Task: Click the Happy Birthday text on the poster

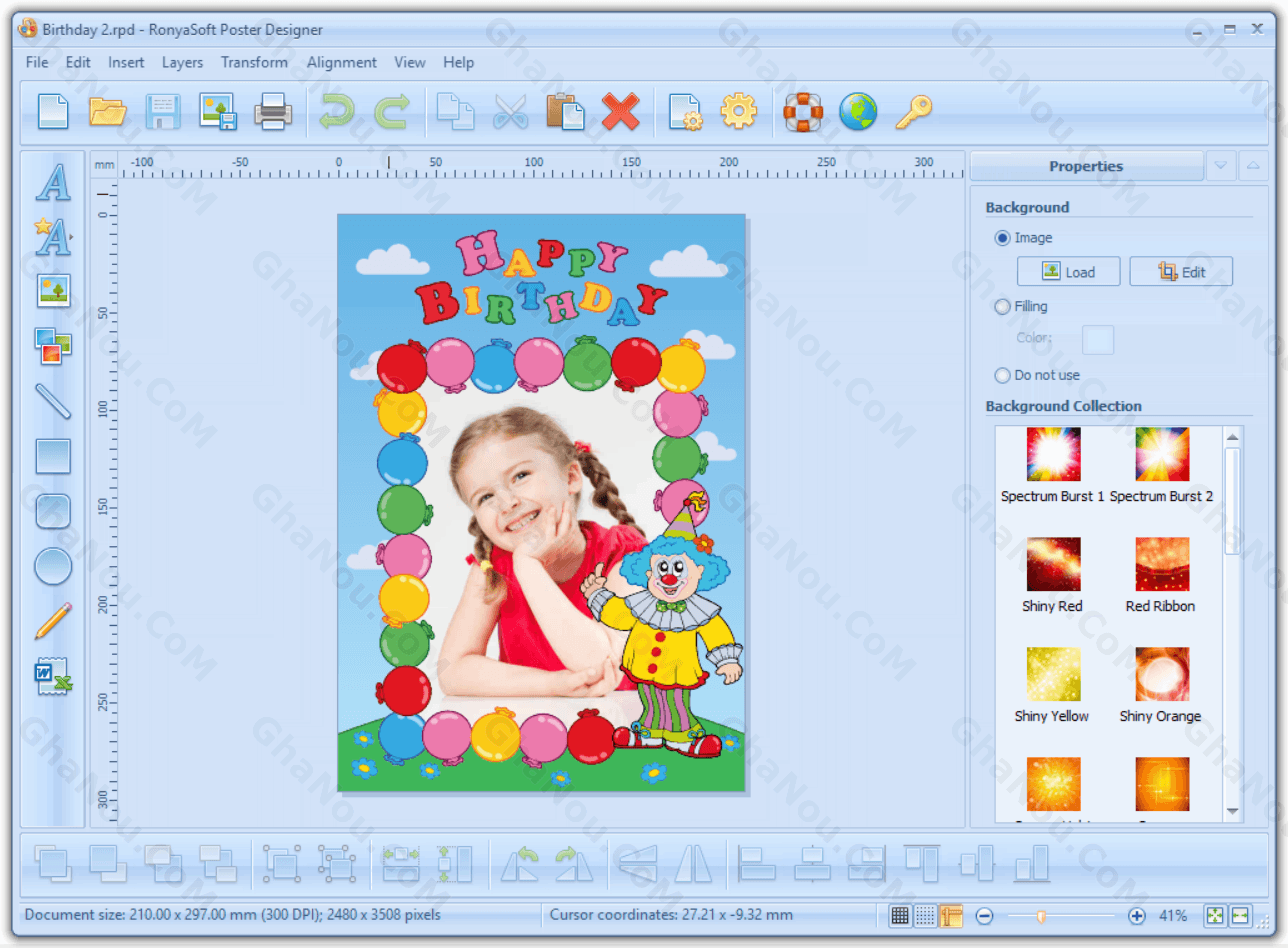Action: point(540,278)
